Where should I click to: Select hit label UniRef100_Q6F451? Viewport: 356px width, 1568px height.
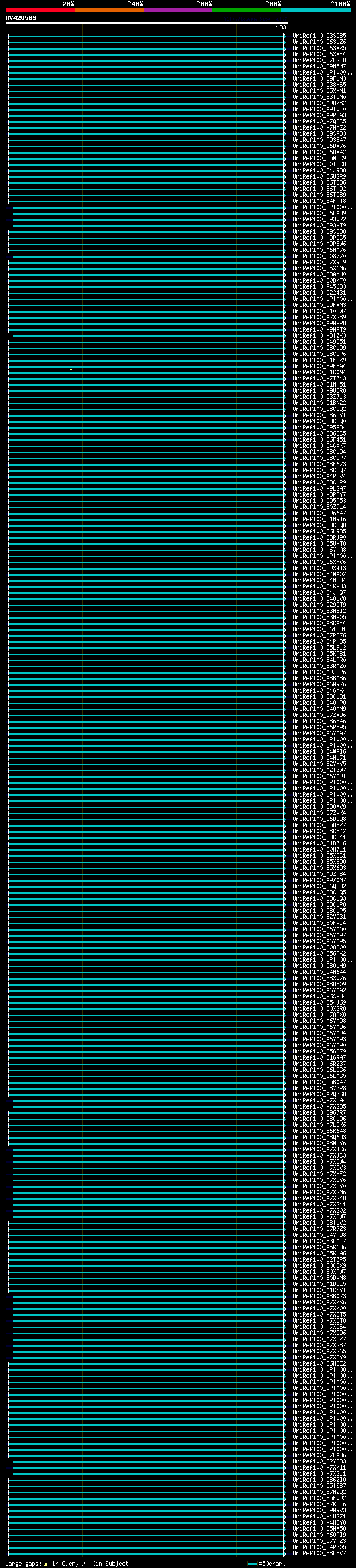pos(319,439)
